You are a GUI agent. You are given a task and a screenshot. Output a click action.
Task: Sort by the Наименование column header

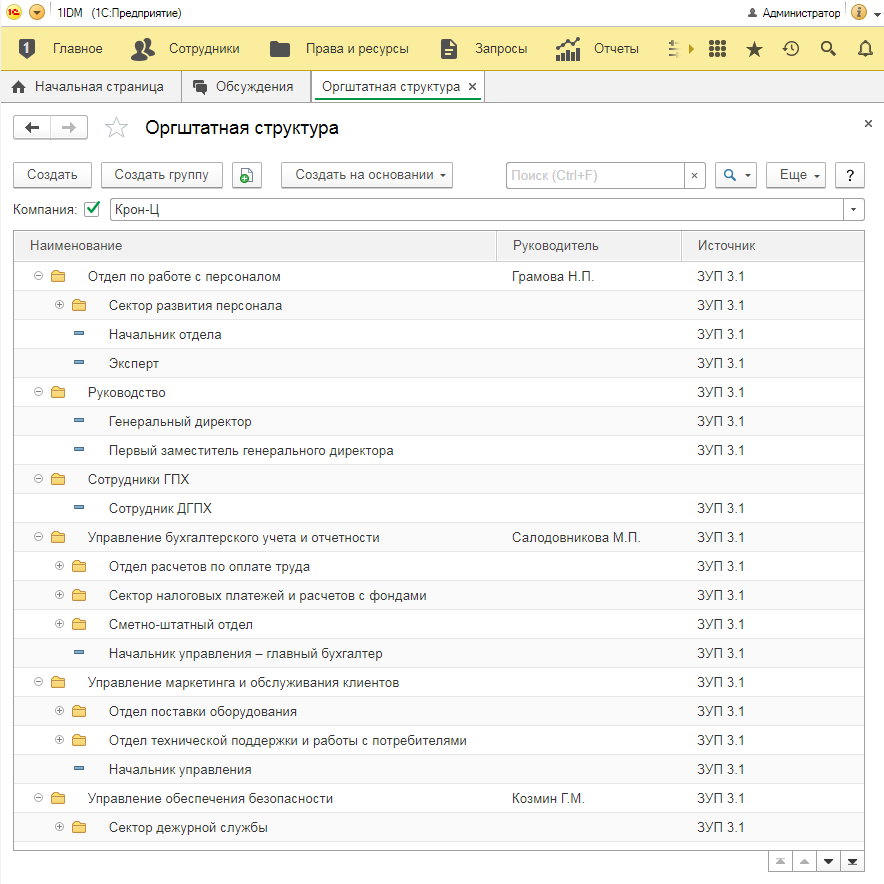255,246
